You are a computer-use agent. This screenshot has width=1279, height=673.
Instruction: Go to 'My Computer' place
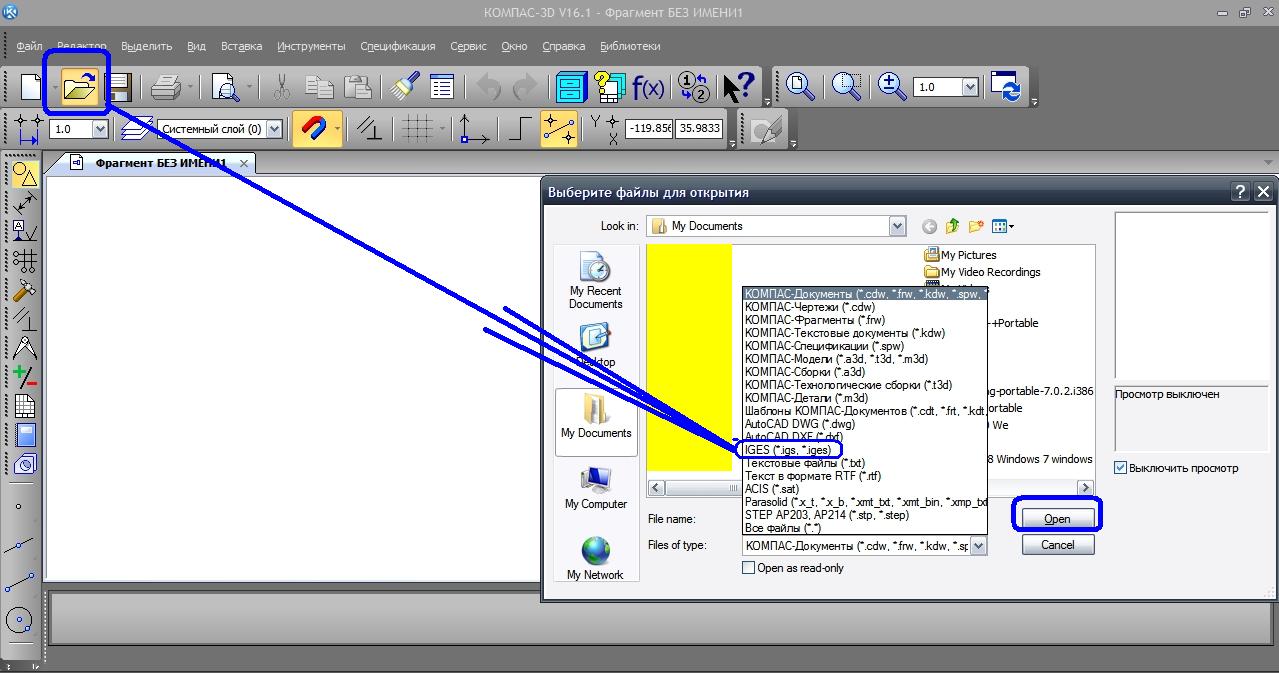pyautogui.click(x=596, y=488)
